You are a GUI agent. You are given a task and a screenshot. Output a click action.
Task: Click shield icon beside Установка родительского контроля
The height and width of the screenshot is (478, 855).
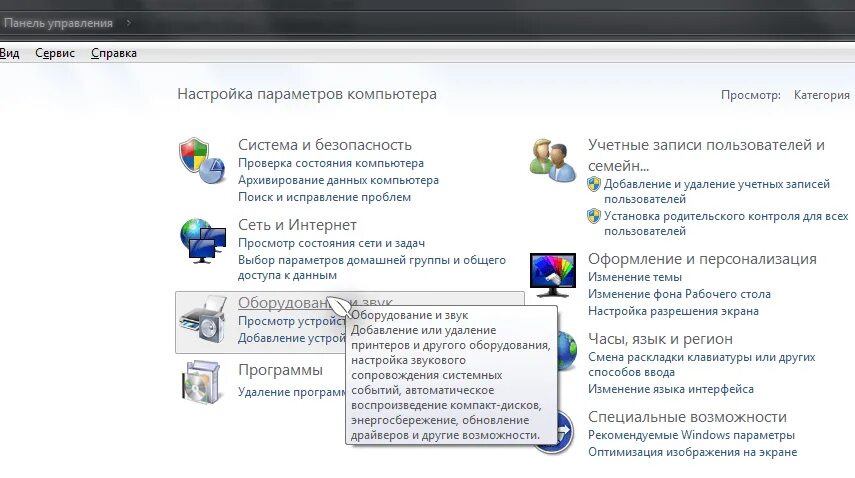click(594, 216)
